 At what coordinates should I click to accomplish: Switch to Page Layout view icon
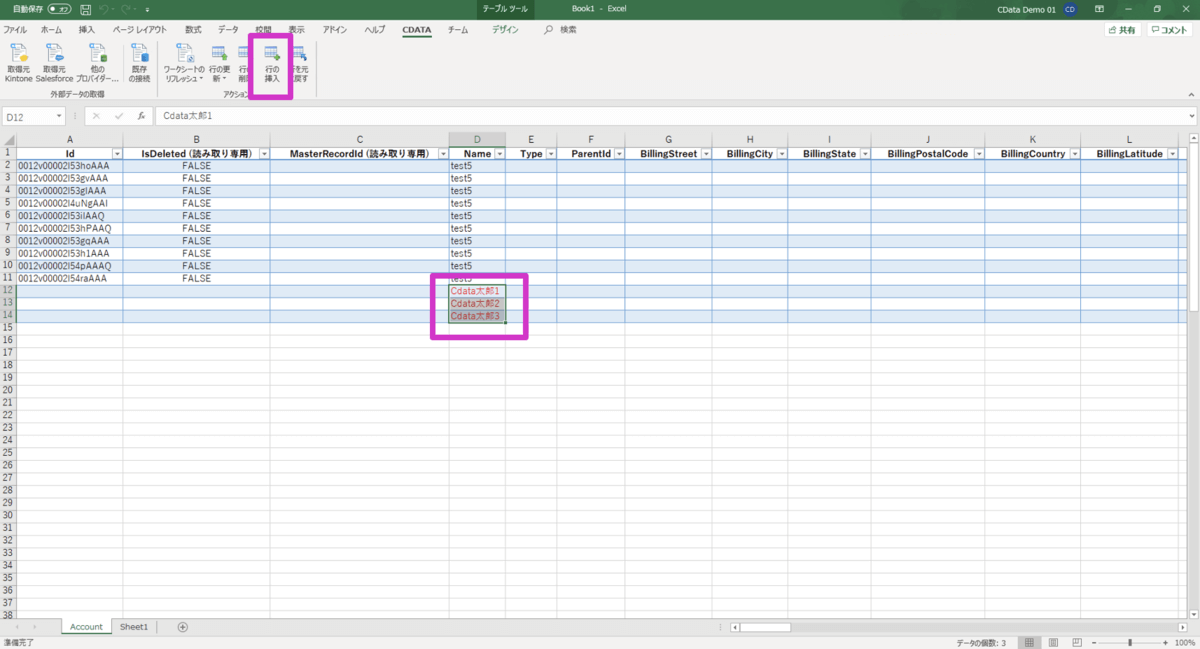pyautogui.click(x=1052, y=642)
